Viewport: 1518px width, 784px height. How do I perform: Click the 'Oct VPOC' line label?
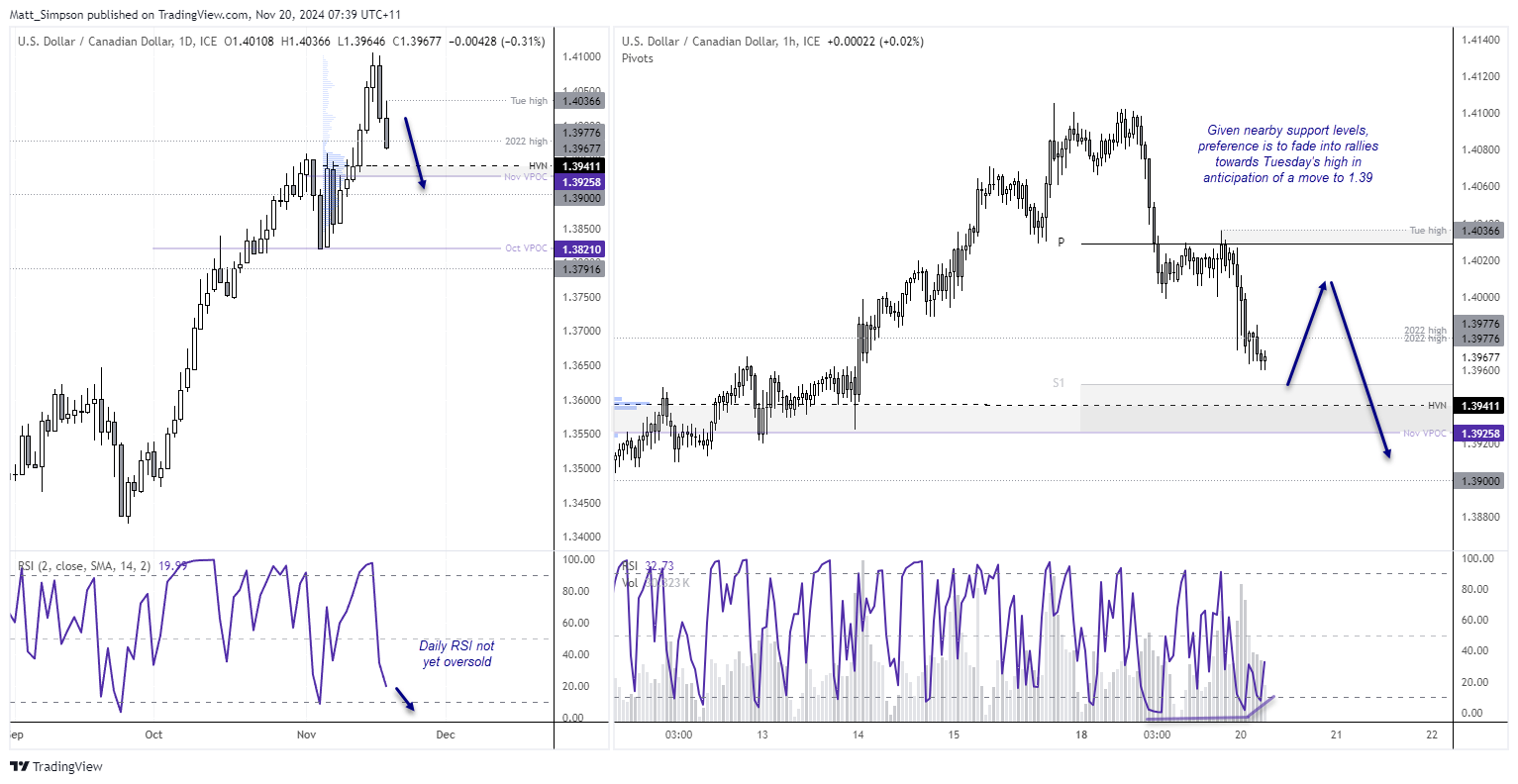(x=526, y=248)
